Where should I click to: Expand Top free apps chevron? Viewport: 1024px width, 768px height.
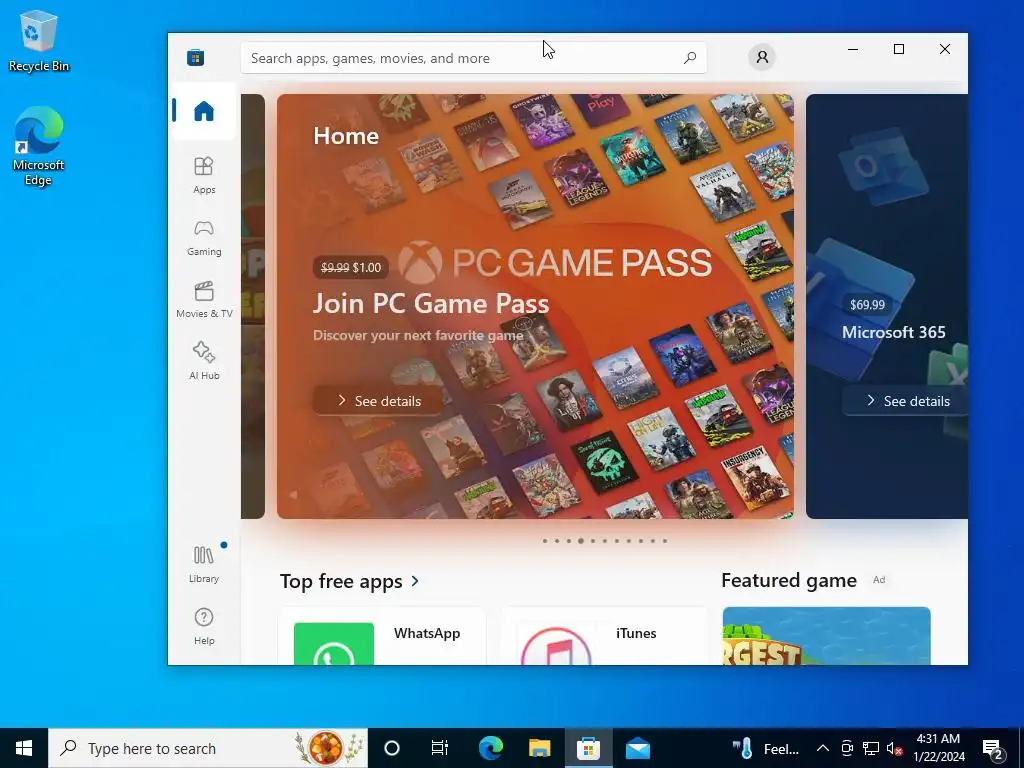point(415,581)
